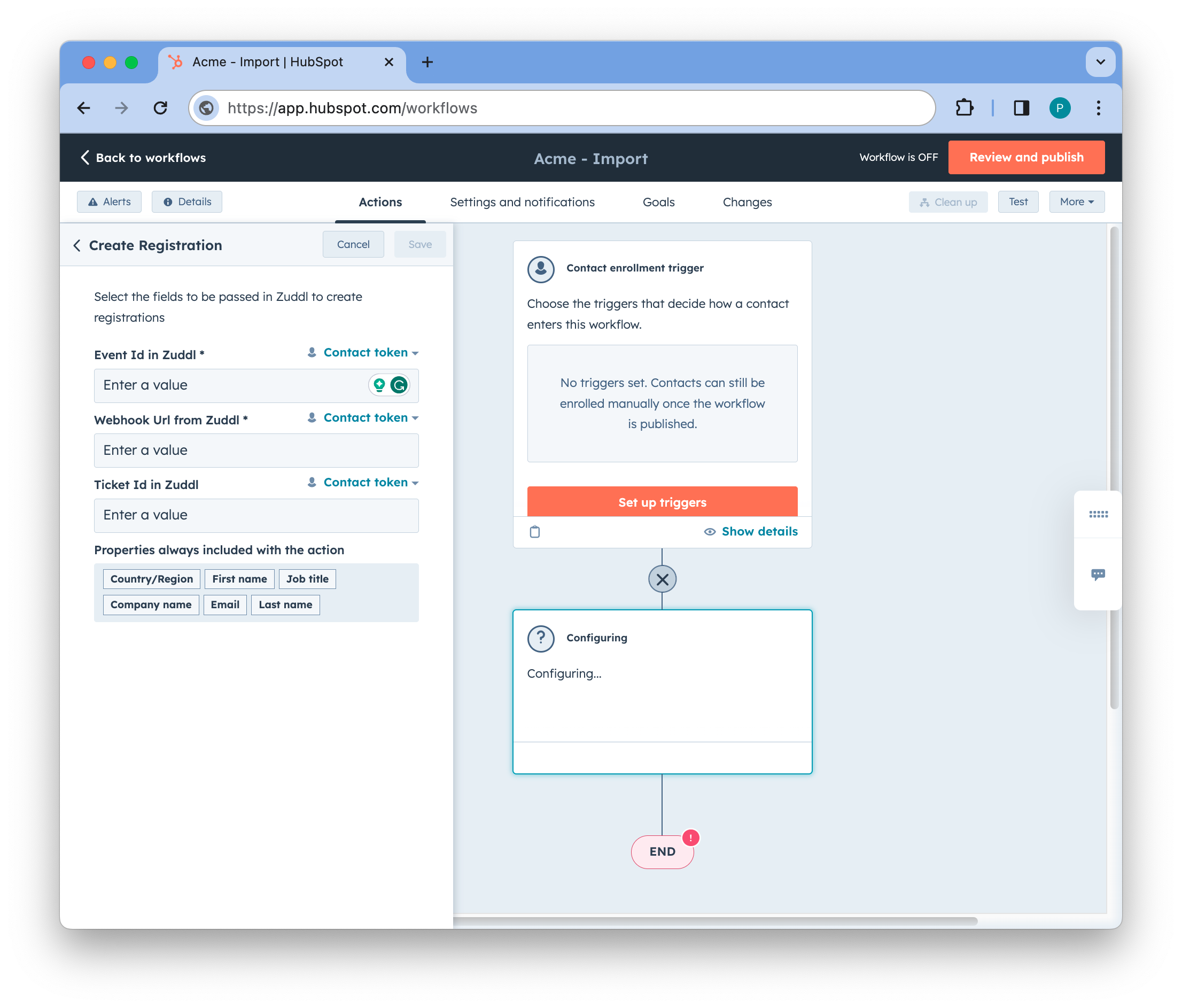Click the green lightbulb icon in Event Id field
The height and width of the screenshot is (1008, 1182).
point(379,385)
